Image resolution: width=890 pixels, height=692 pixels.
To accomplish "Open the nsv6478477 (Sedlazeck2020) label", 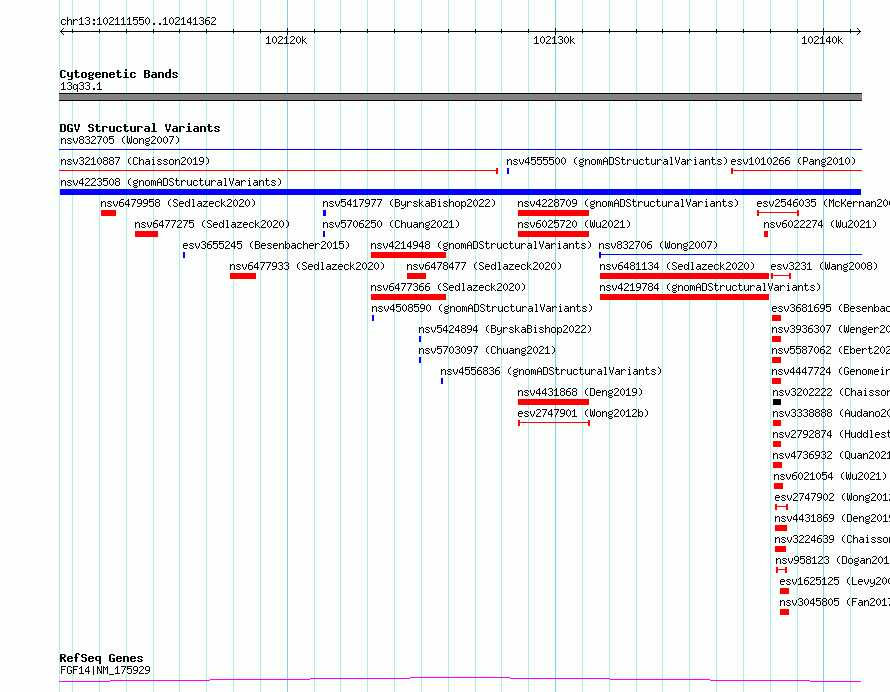I will (x=484, y=266).
